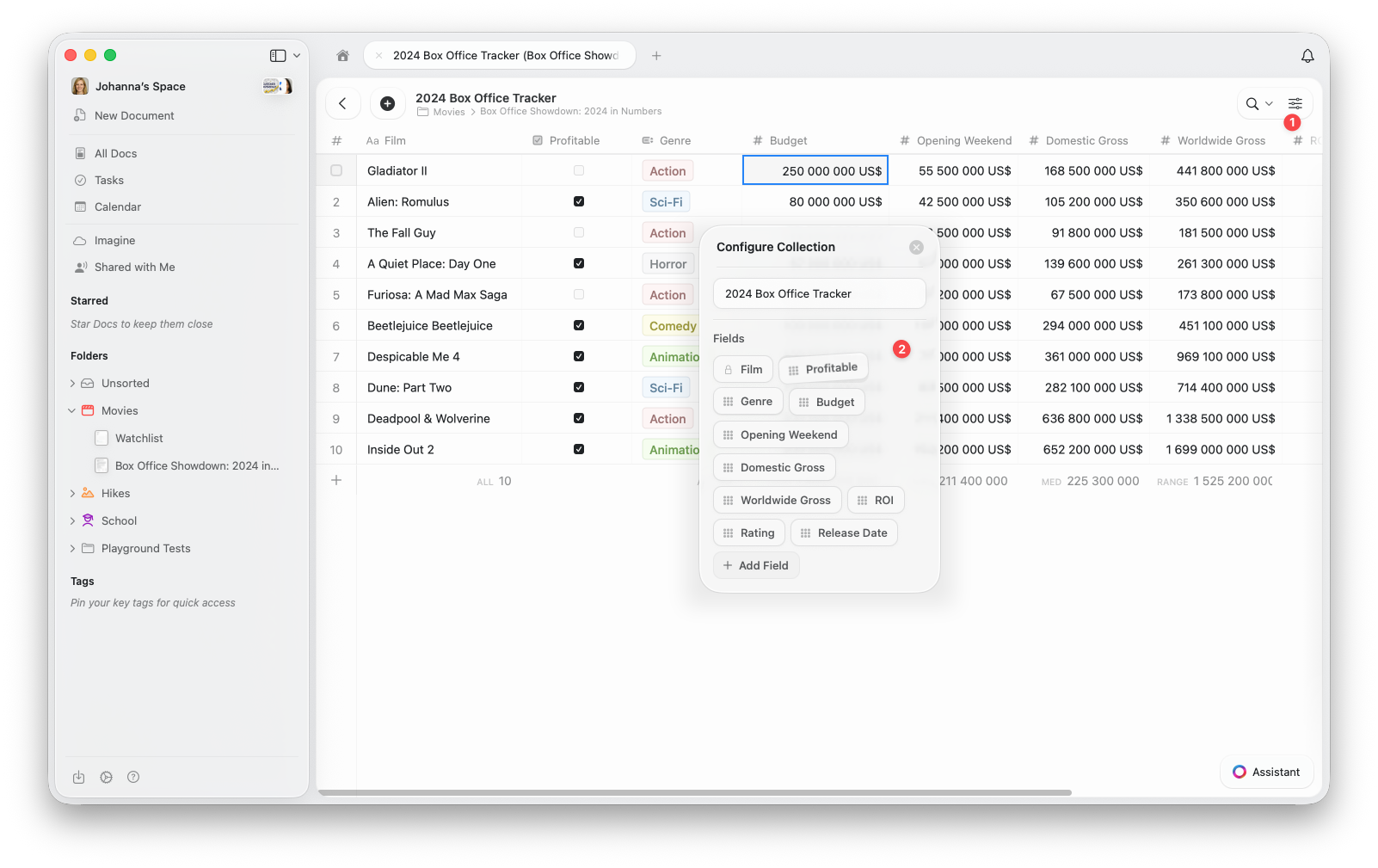Click the Comedy genre color tag
1378x868 pixels.
coord(672,325)
